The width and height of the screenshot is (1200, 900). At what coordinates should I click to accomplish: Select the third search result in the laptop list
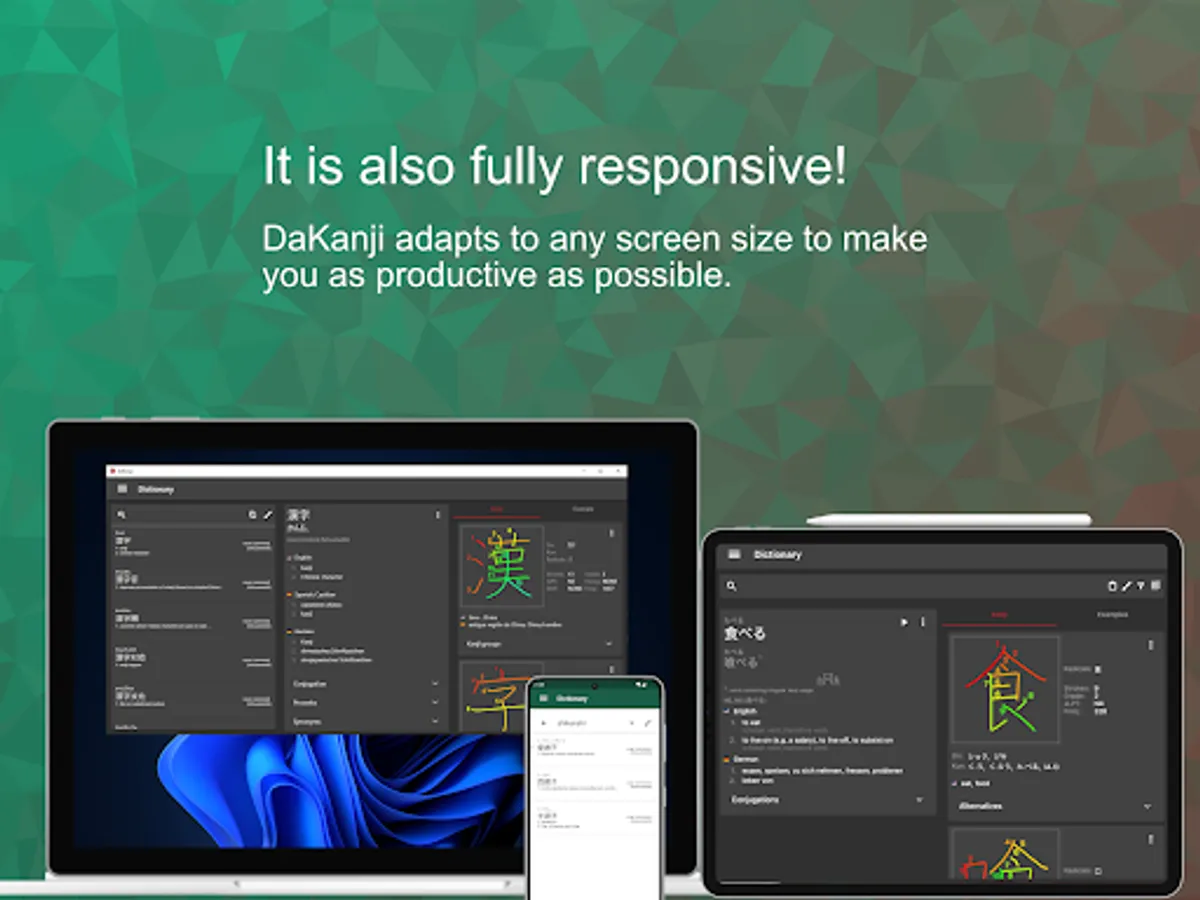click(x=192, y=619)
